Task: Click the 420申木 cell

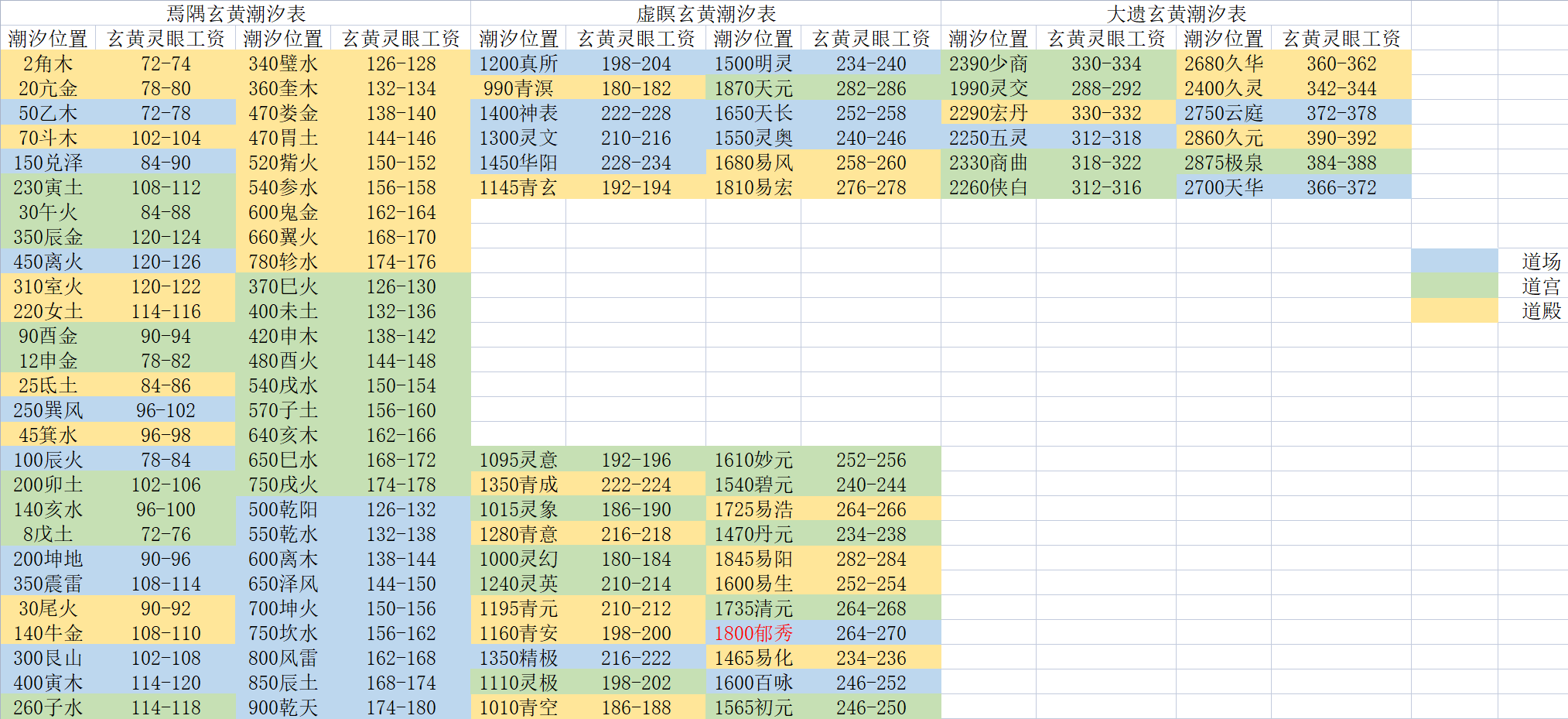Action: [x=283, y=335]
